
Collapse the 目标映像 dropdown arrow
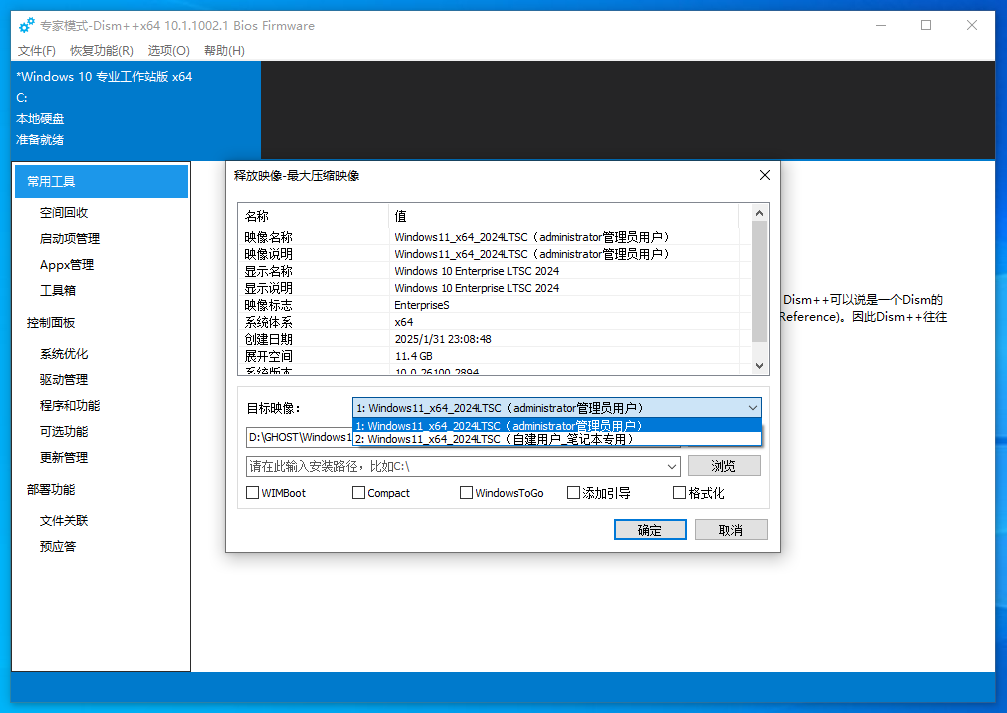752,408
